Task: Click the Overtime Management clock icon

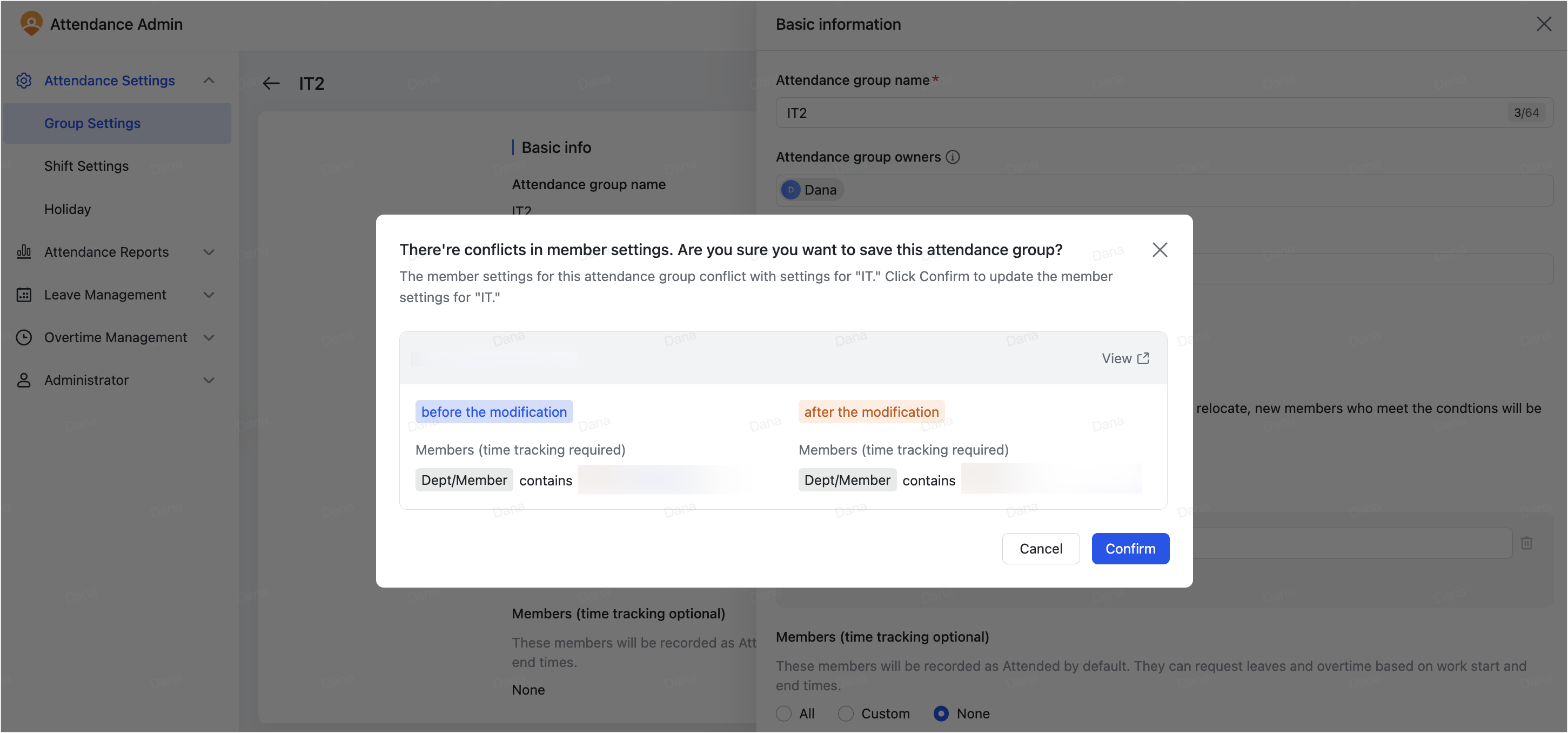Action: [x=24, y=337]
